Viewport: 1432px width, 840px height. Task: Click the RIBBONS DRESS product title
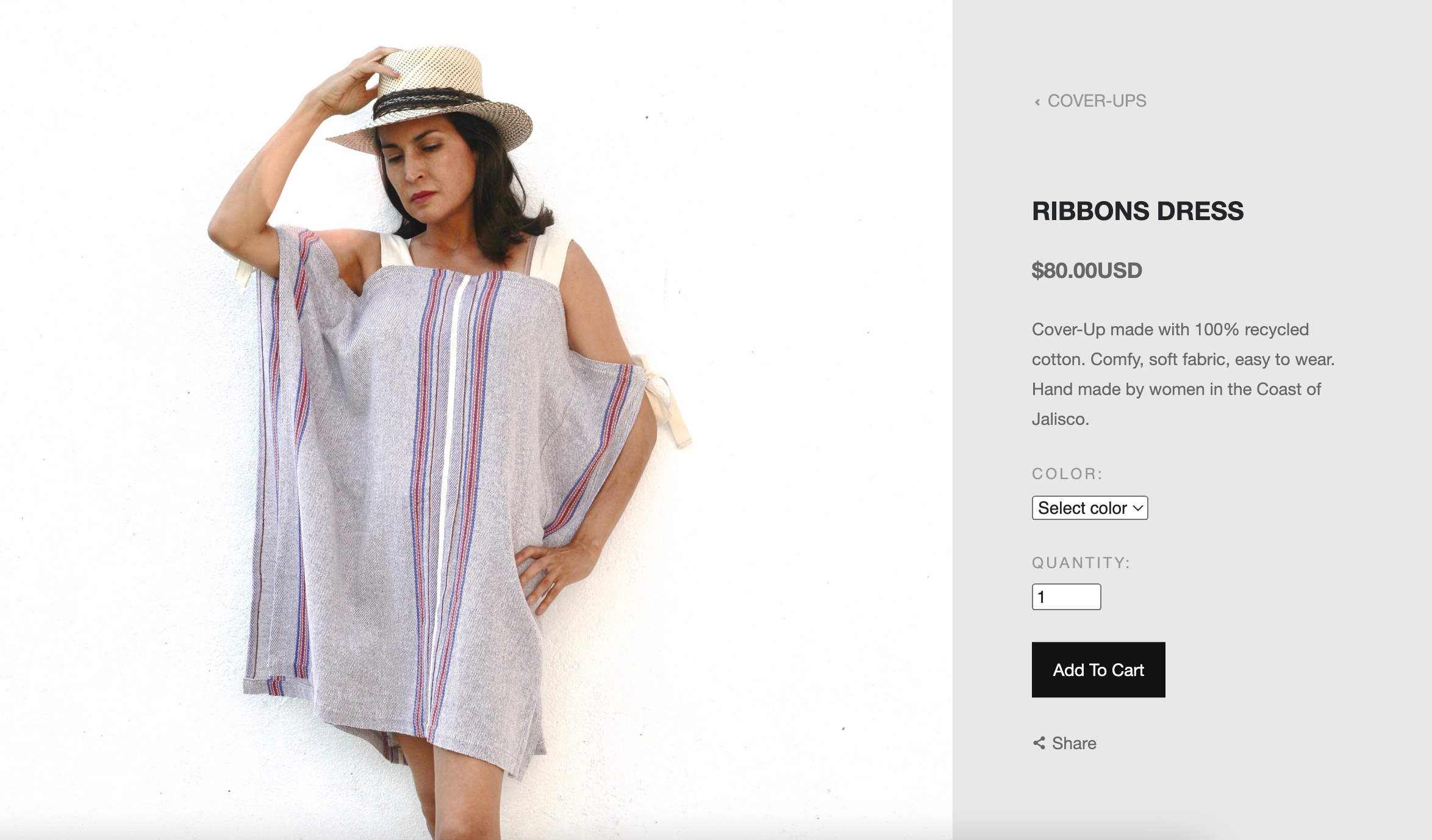[x=1137, y=211]
